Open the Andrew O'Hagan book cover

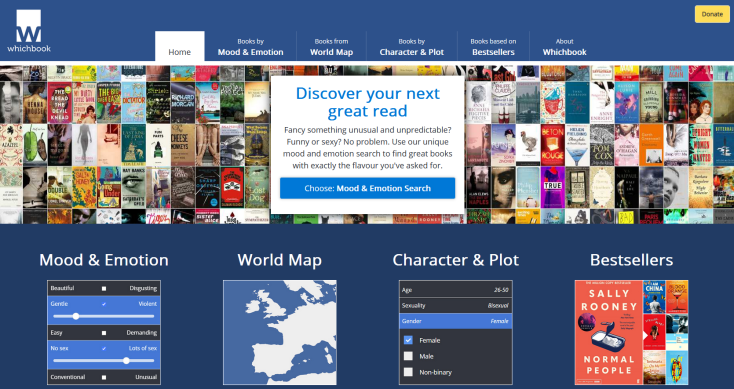click(626, 145)
